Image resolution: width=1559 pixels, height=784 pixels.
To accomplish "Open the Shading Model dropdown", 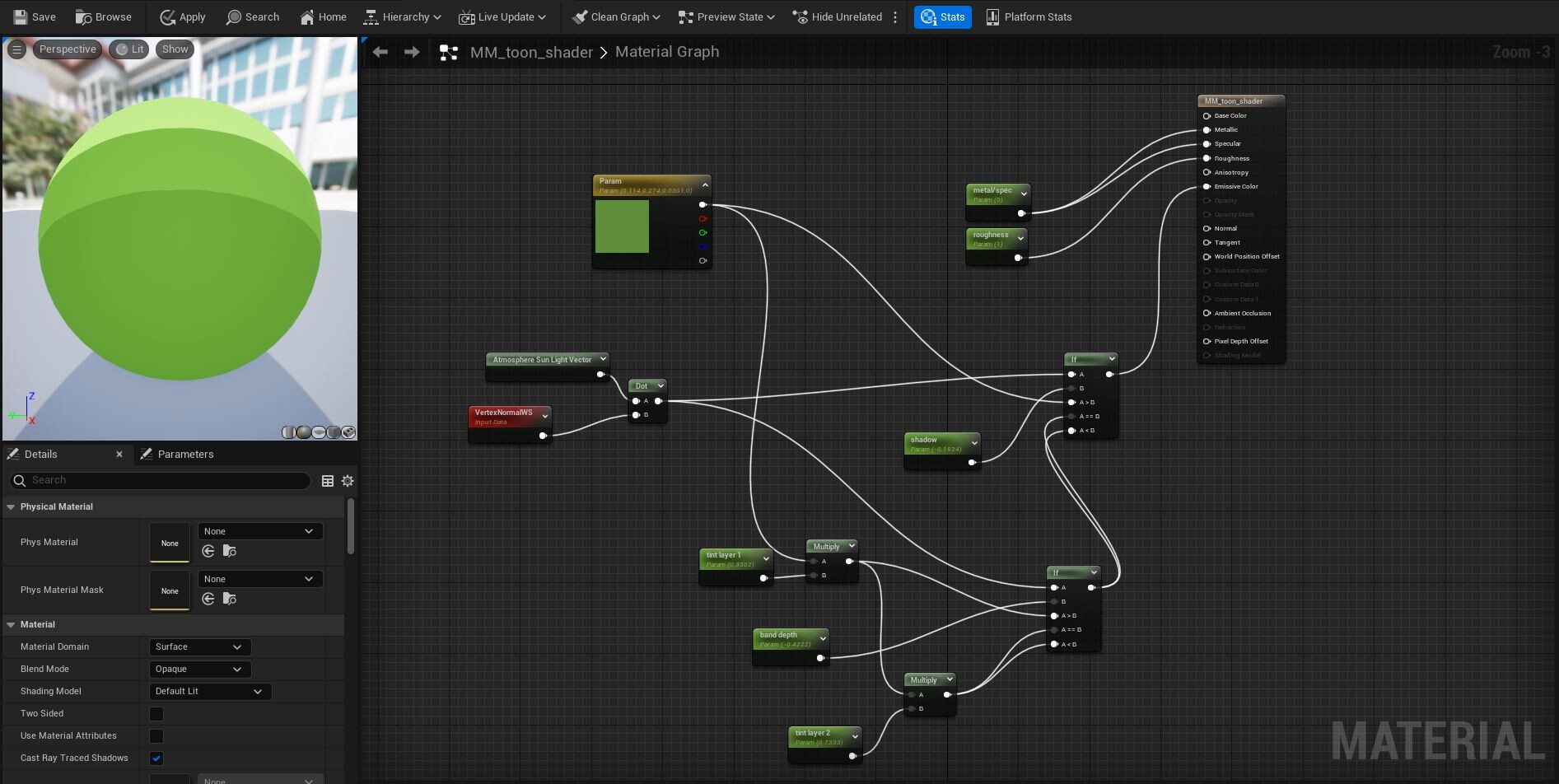I will (x=210, y=692).
